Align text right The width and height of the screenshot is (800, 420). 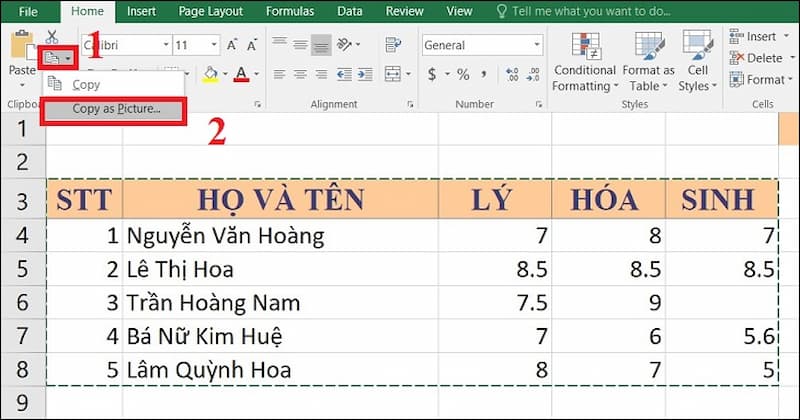point(321,75)
